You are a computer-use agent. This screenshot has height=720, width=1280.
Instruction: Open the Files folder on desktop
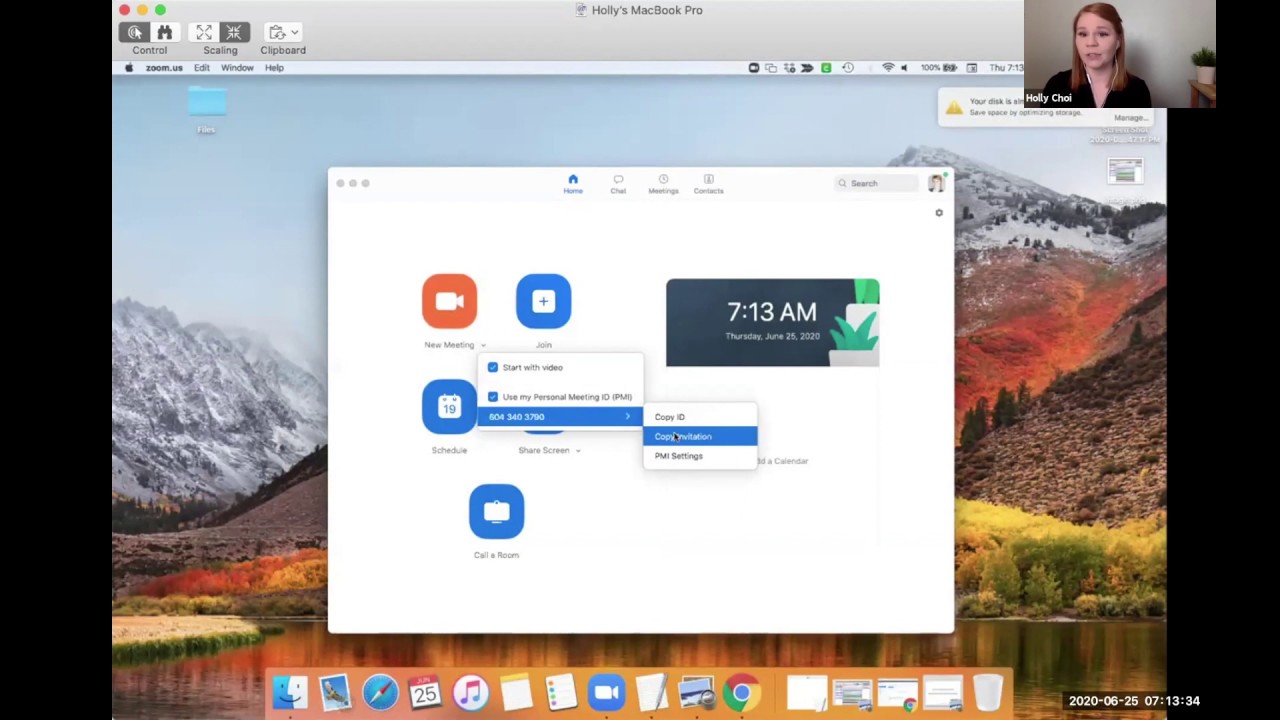[206, 110]
